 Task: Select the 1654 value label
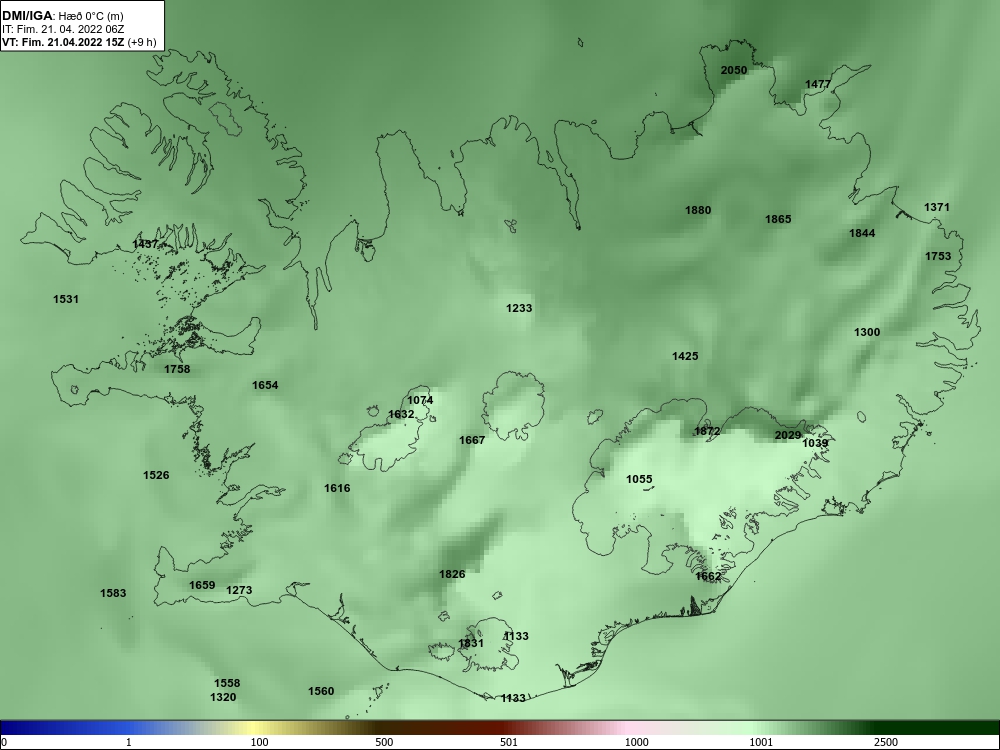coord(265,385)
